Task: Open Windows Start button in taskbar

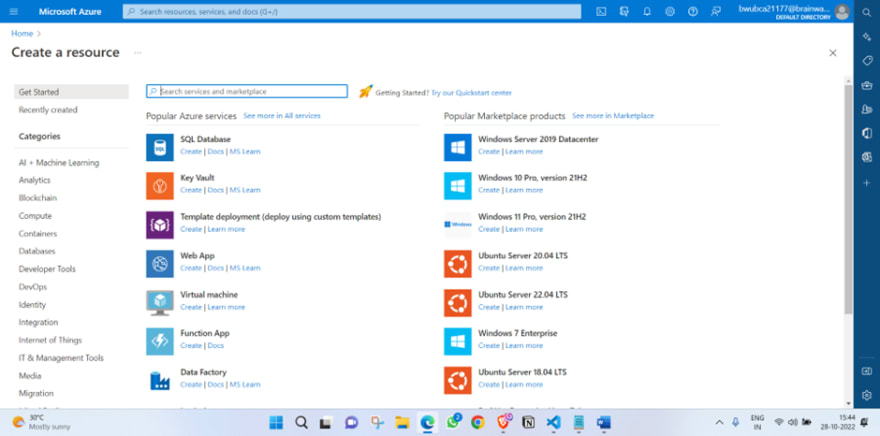Action: [x=276, y=422]
